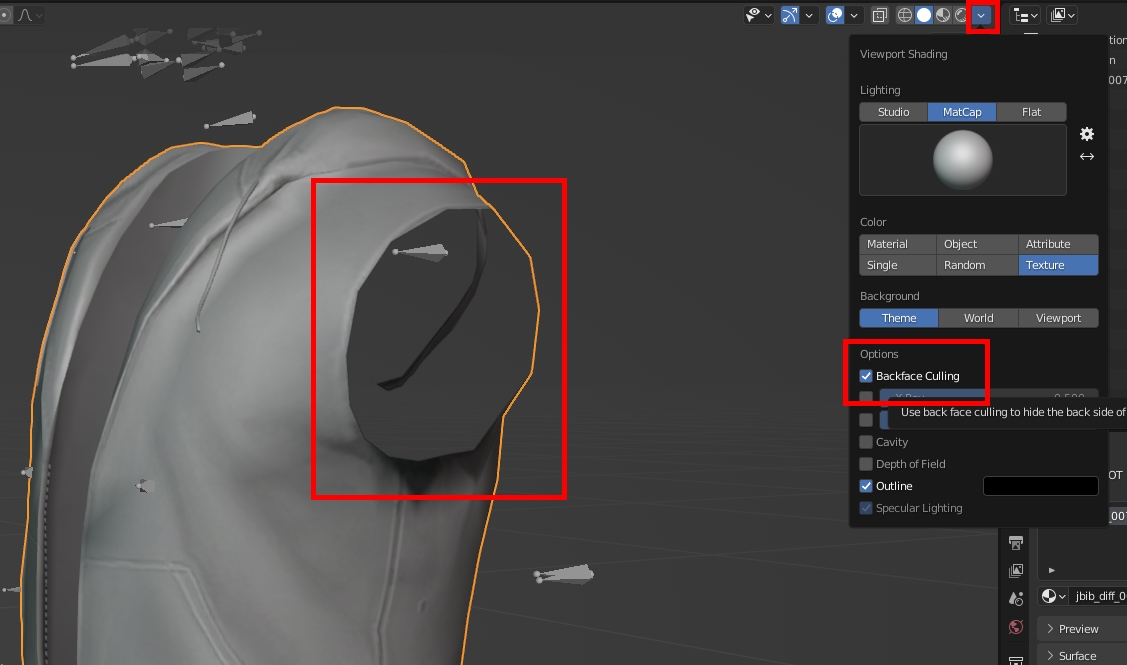Image resolution: width=1127 pixels, height=665 pixels.
Task: Toggle viewport overlays button
Action: coord(834,15)
